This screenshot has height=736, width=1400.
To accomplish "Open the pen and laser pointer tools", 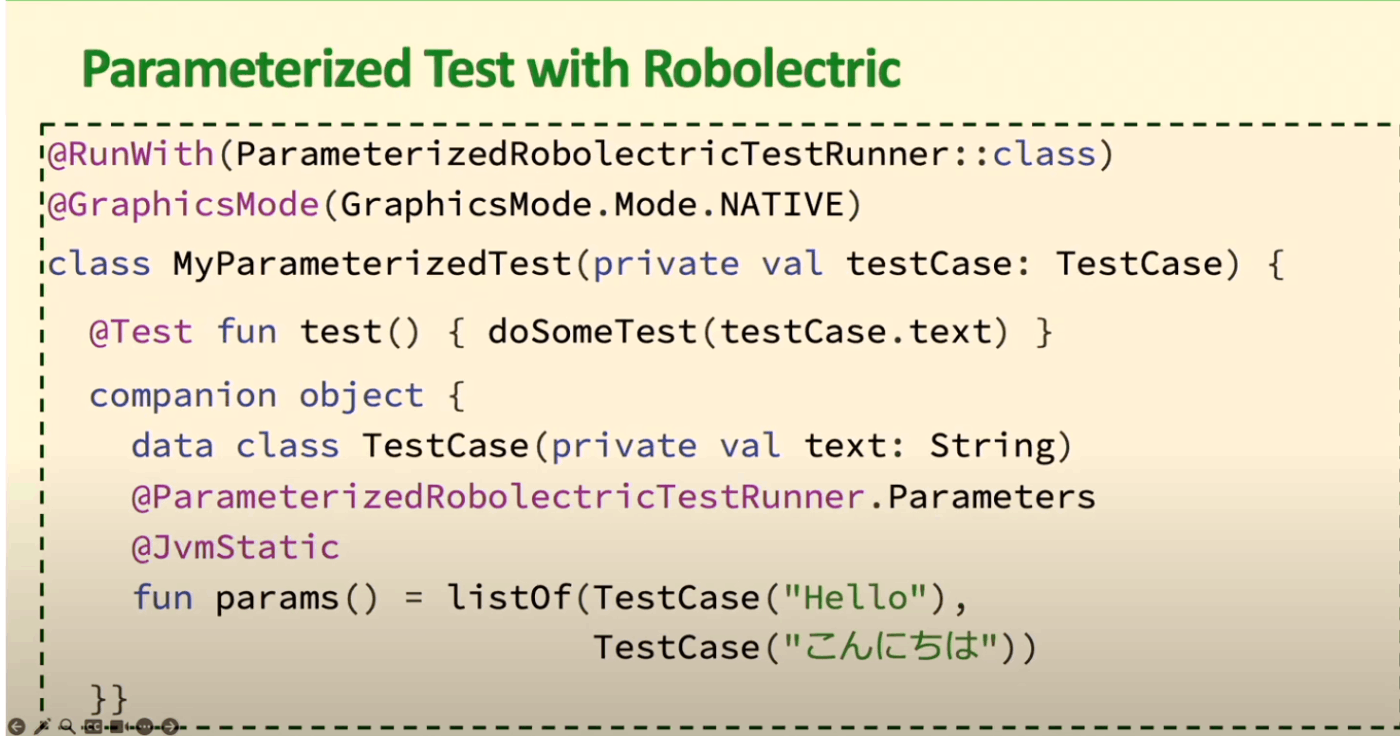I will (42, 727).
